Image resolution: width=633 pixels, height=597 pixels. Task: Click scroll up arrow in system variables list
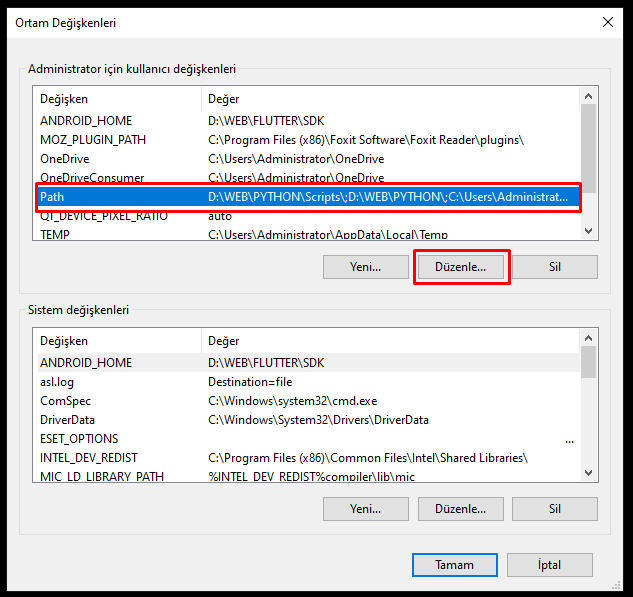click(x=589, y=341)
